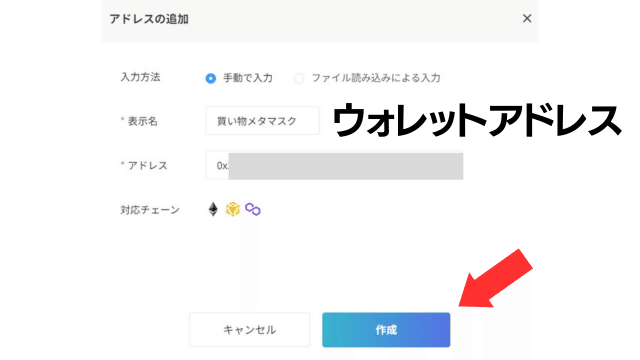The image size is (640, 360).
Task: Click the large ウォレットアドレス overlay text
Action: coord(477,120)
